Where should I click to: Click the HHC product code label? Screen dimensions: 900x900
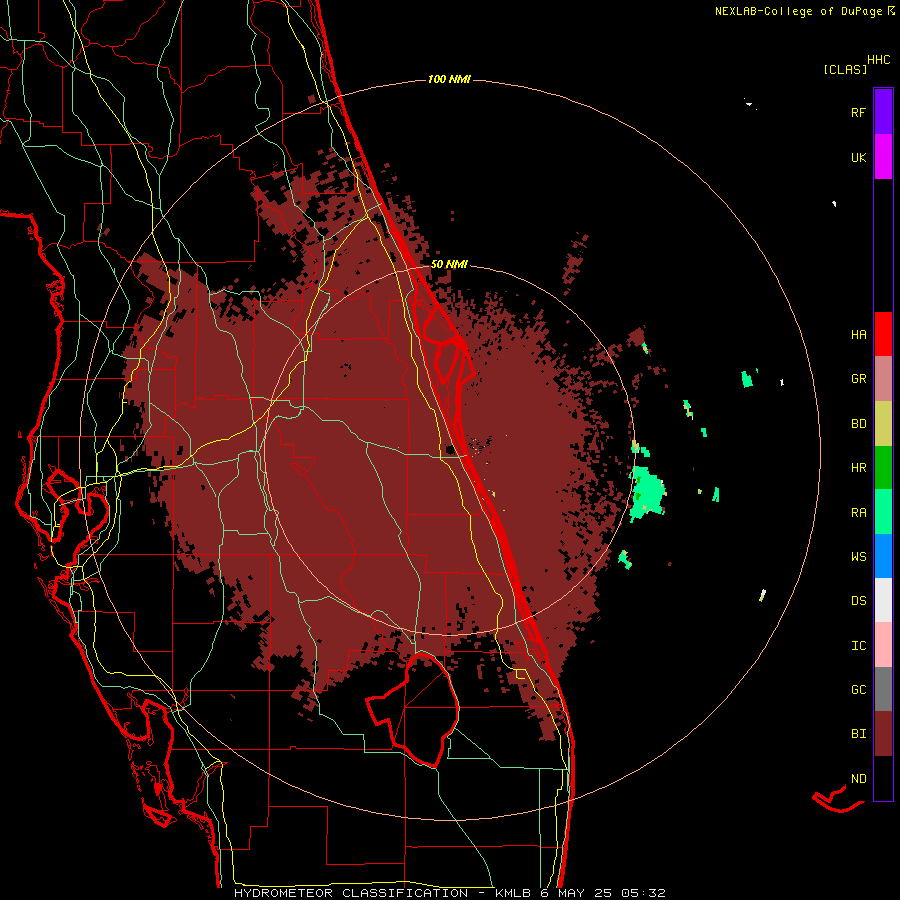point(878,60)
